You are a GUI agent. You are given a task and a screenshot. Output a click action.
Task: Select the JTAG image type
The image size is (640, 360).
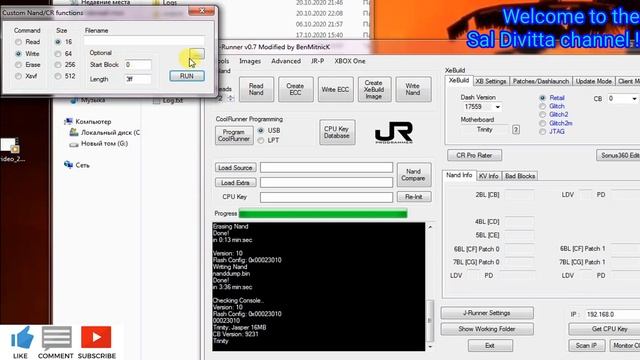point(542,132)
